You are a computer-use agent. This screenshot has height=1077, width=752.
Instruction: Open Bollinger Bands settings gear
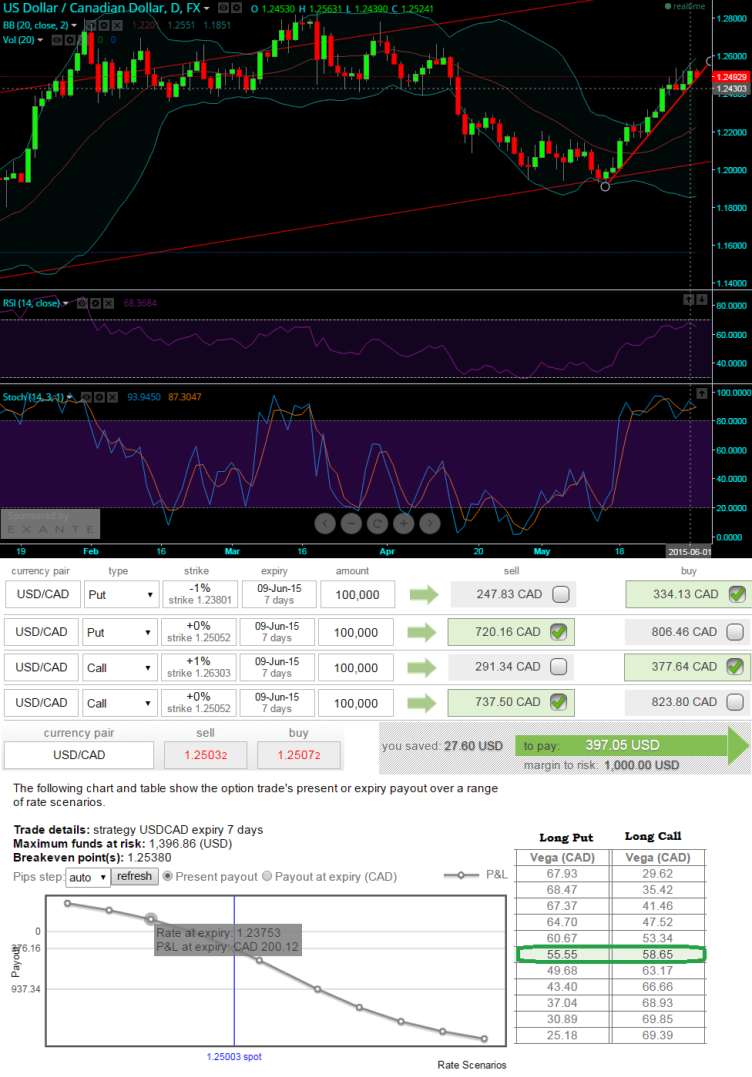click(104, 25)
